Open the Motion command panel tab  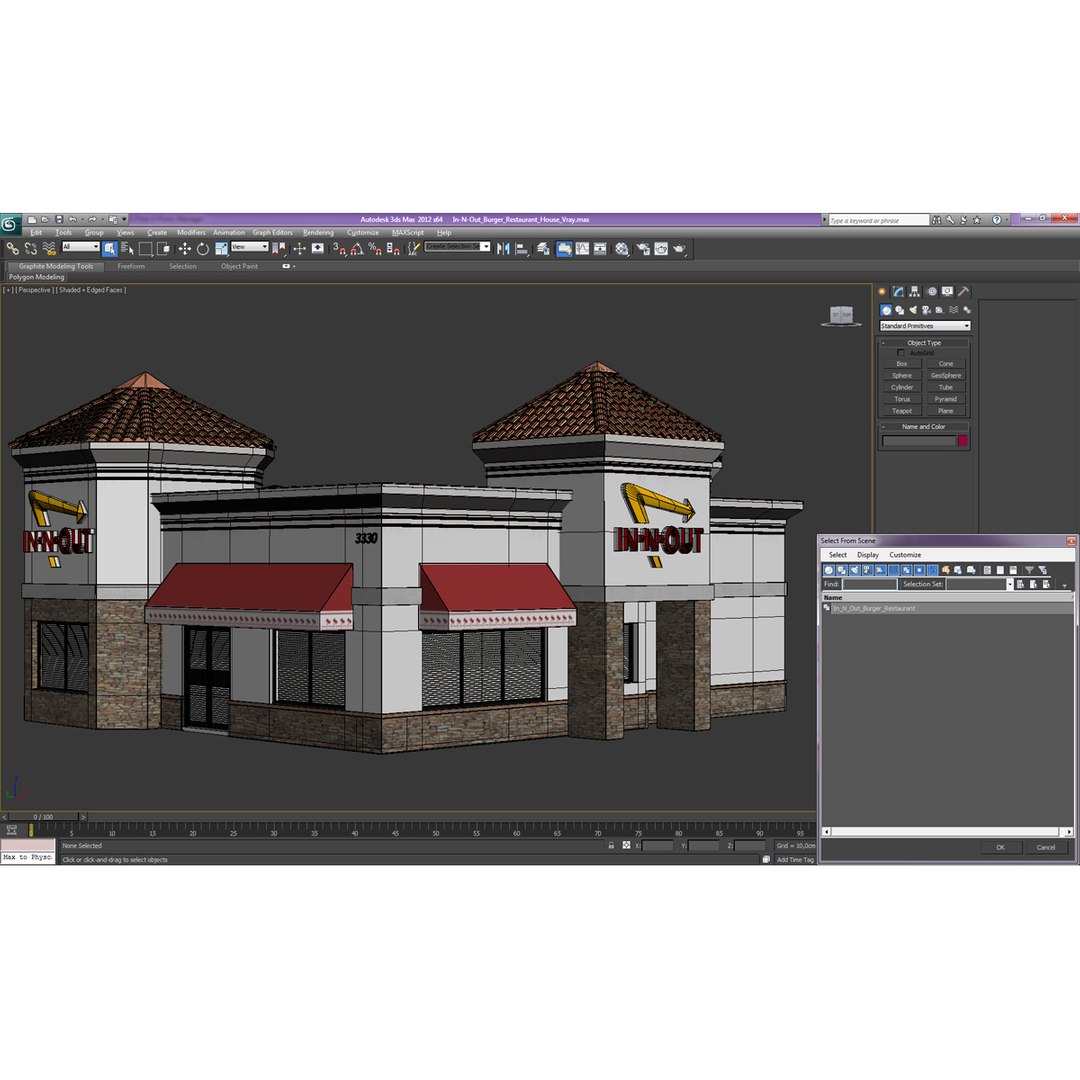click(x=931, y=291)
